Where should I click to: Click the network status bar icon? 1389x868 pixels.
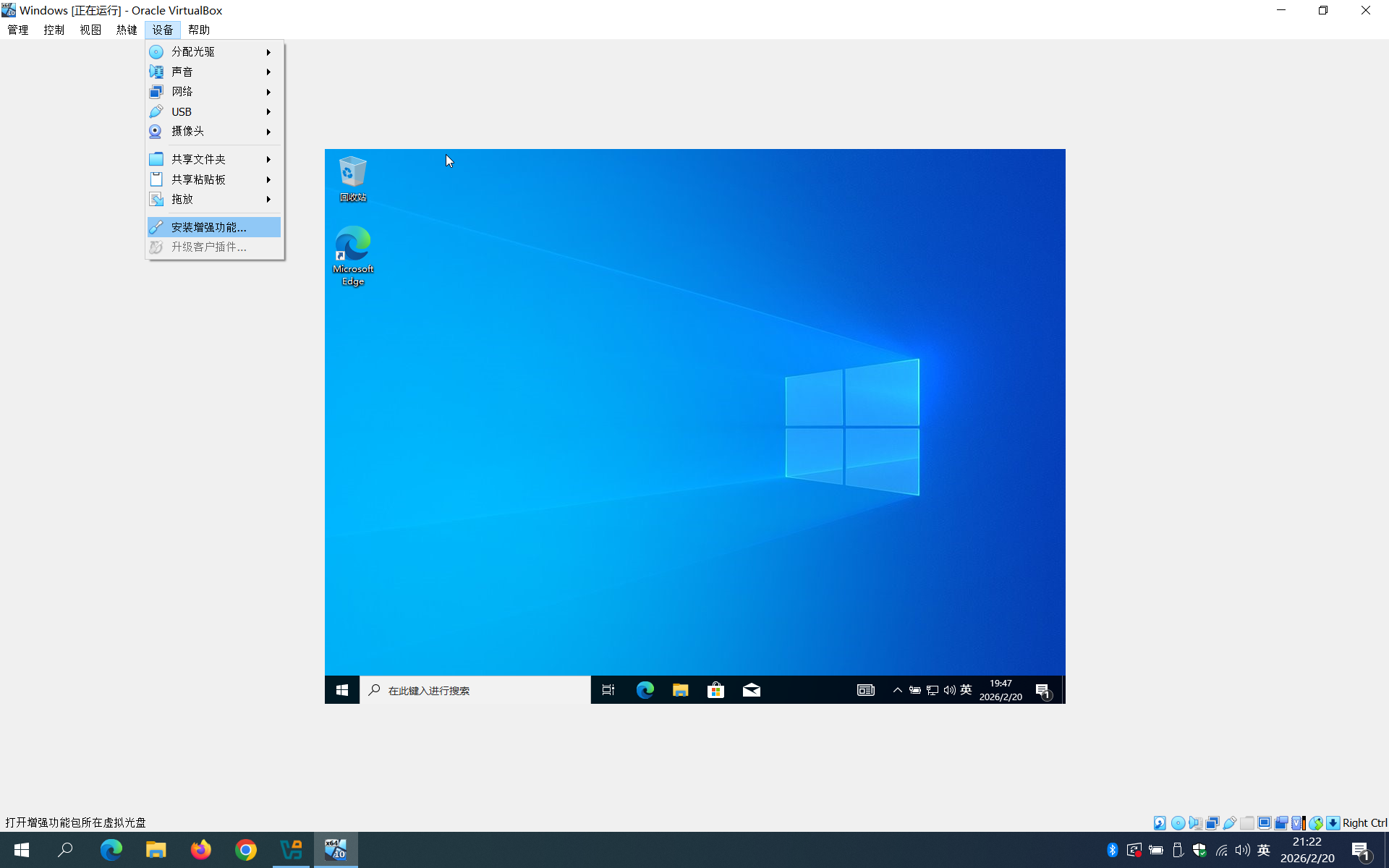1212,823
